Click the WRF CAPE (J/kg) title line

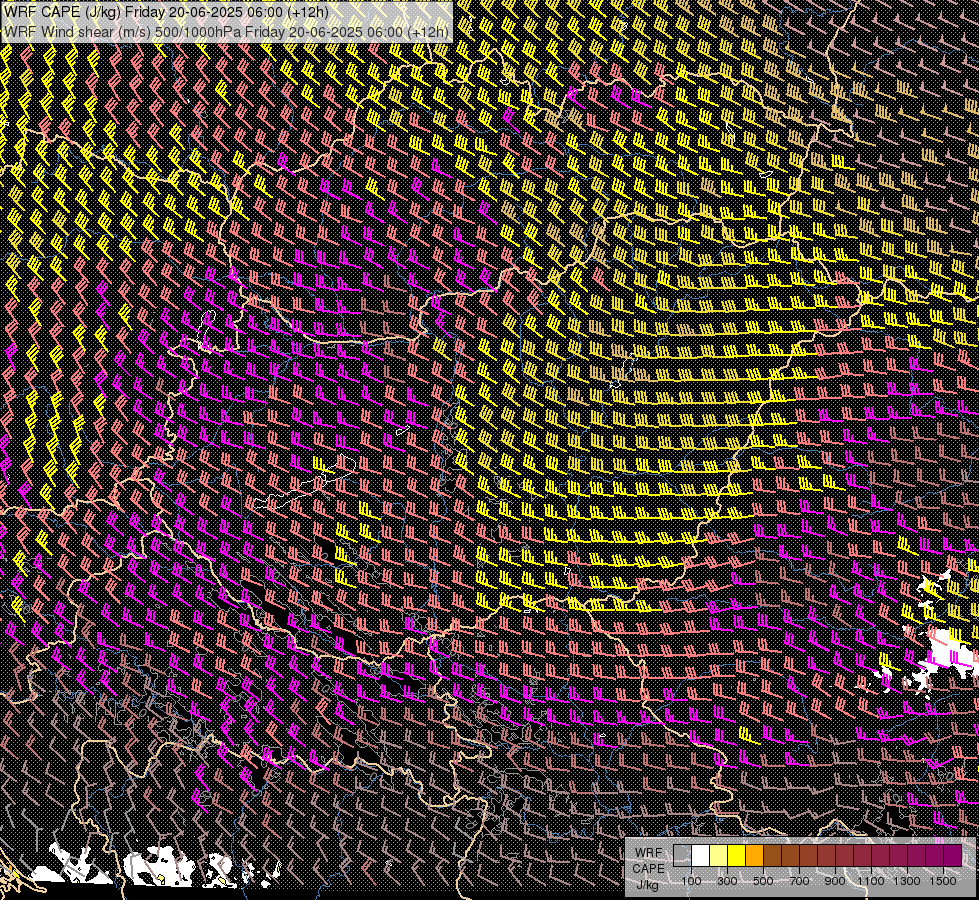pyautogui.click(x=166, y=12)
